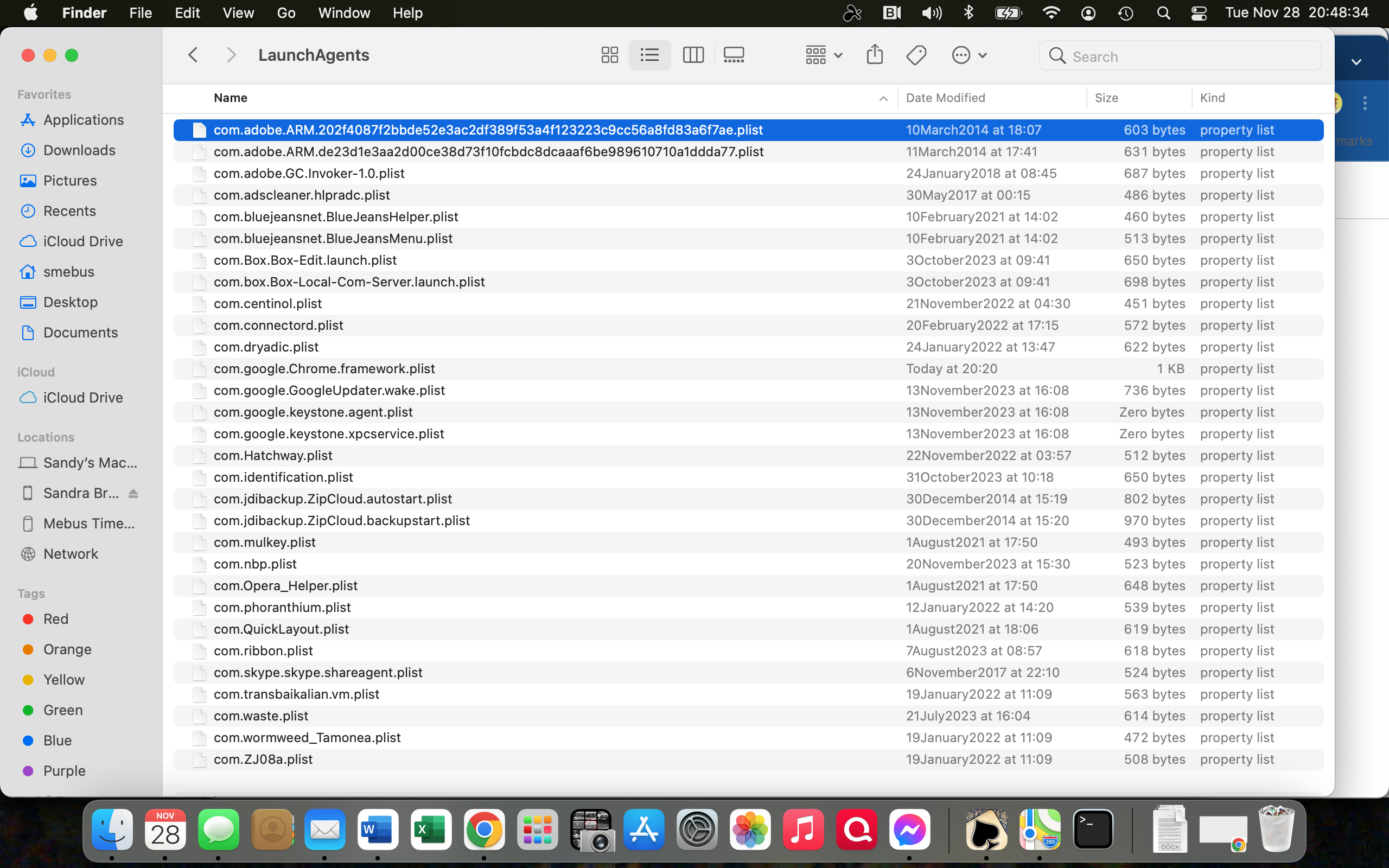
Task: Open Downloads in the sidebar
Action: point(79,150)
